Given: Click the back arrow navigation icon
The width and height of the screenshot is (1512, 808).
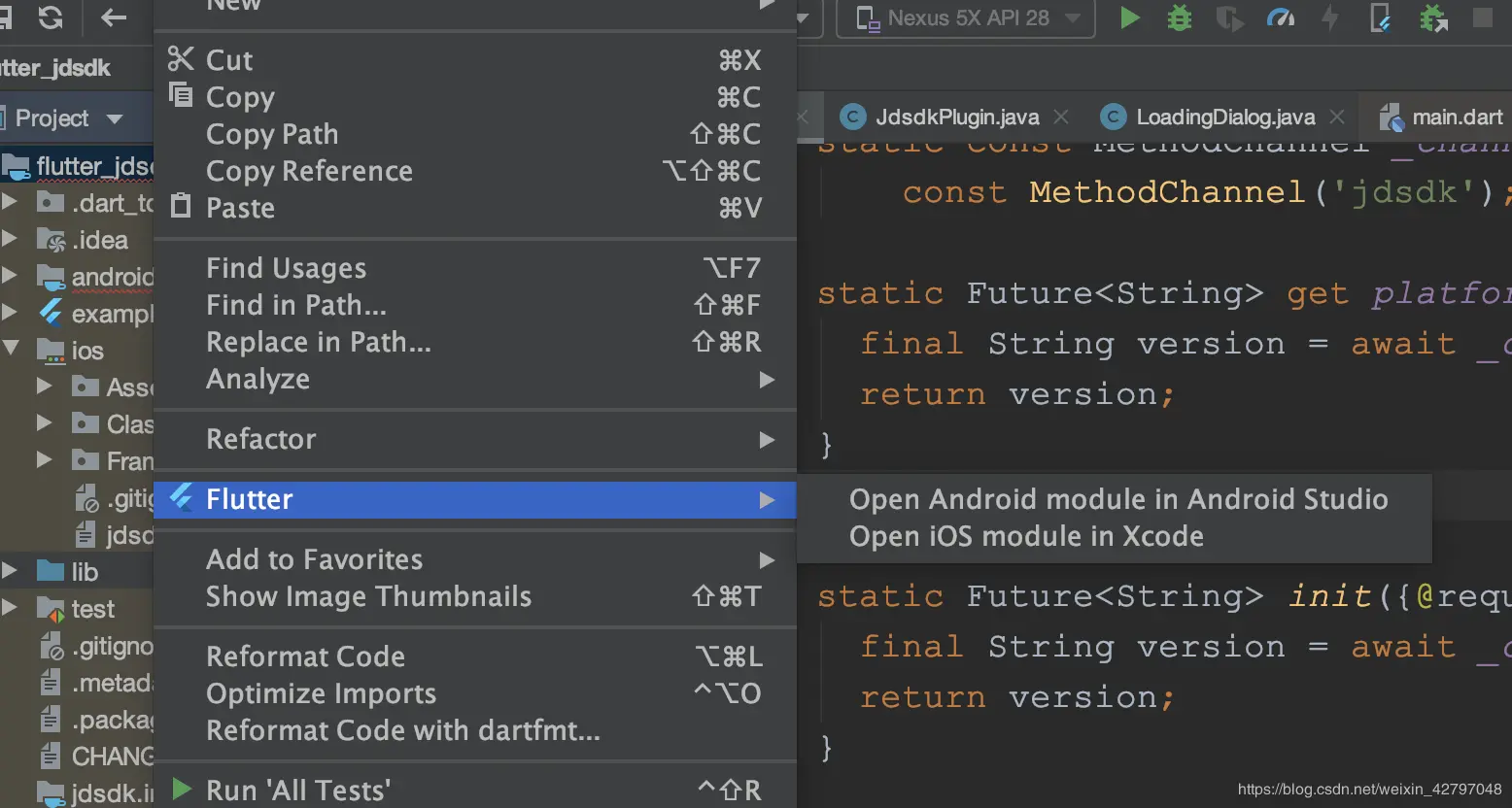Looking at the screenshot, I should coord(114,17).
